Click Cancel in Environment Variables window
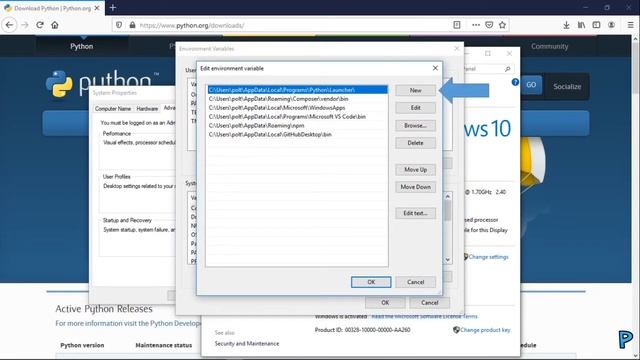This screenshot has width=640, height=360. pyautogui.click(x=429, y=303)
